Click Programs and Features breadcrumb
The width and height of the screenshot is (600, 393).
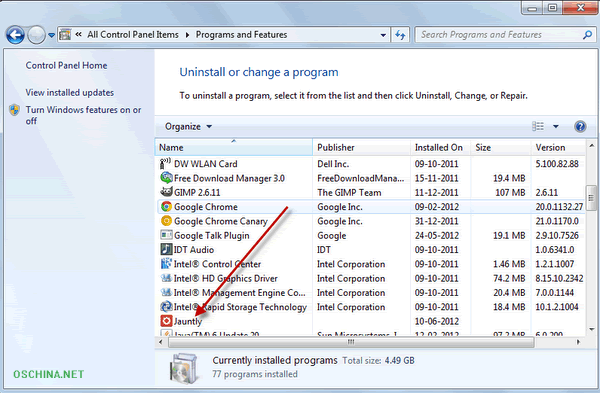[241, 35]
